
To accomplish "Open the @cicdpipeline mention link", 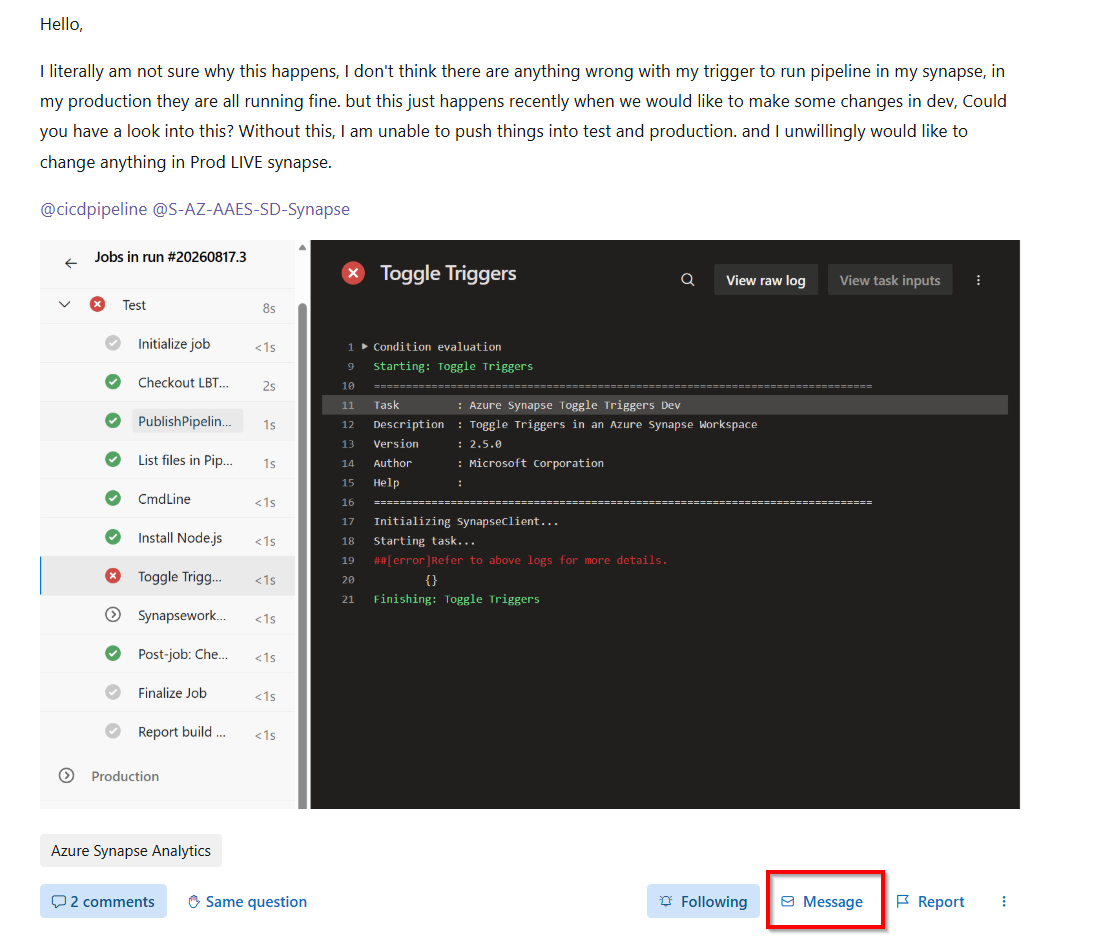I will pos(93,209).
